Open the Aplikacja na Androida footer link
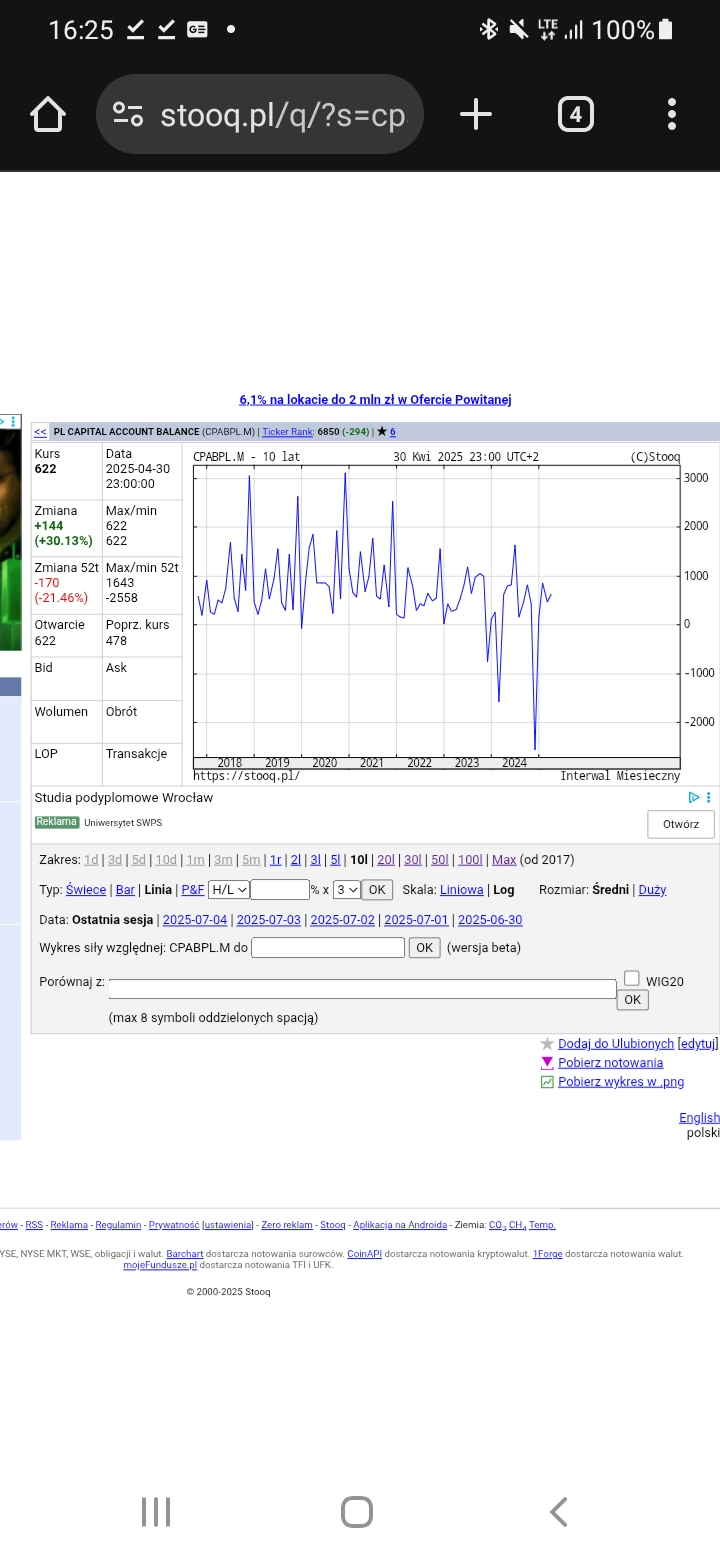Screen dimensions: 720x1560 click(x=400, y=1225)
